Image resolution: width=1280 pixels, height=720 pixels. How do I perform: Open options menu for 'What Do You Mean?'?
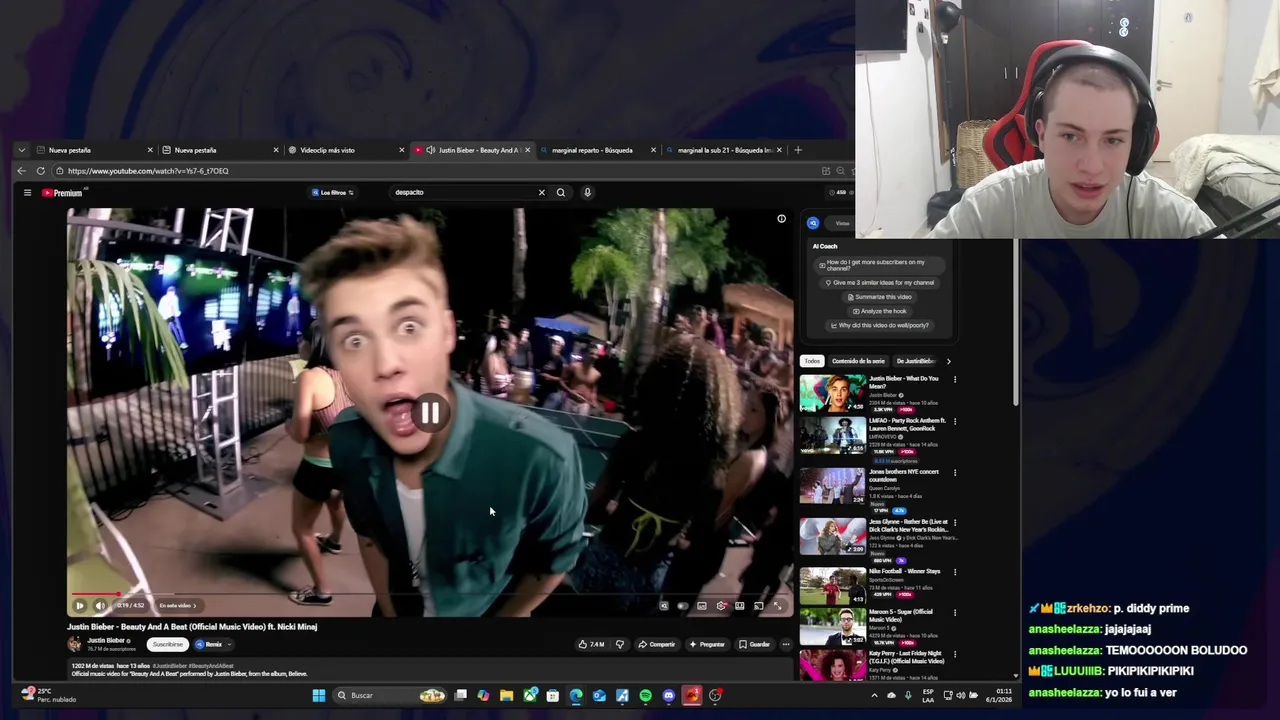[954, 380]
